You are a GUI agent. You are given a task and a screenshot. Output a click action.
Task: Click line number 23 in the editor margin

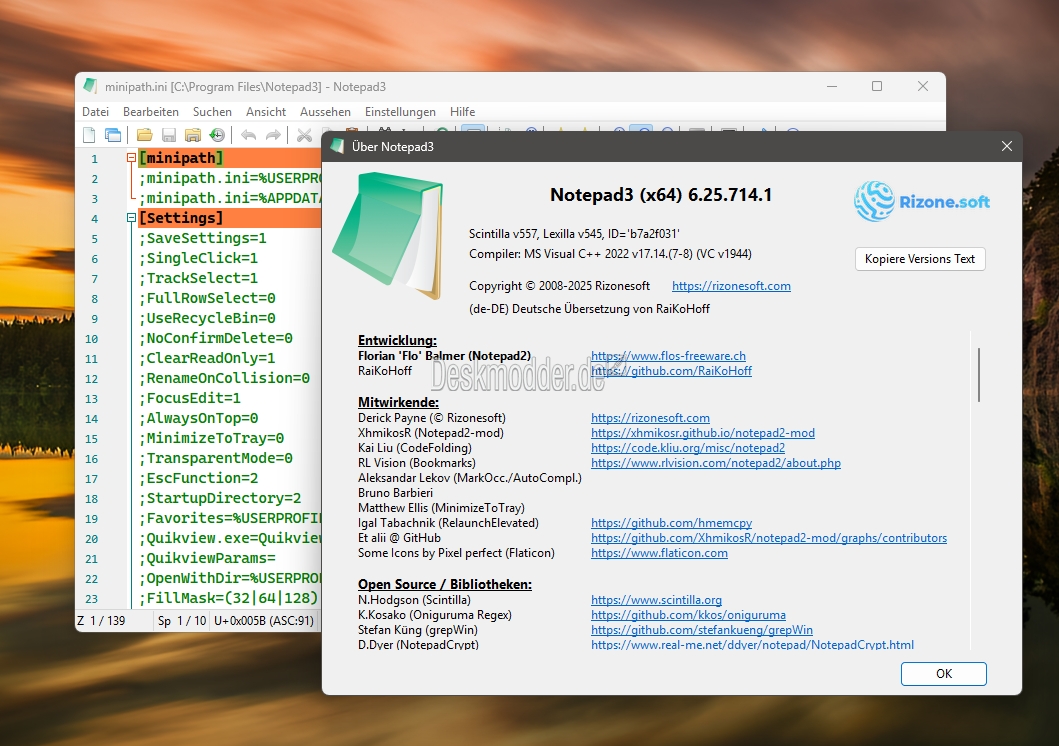92,599
